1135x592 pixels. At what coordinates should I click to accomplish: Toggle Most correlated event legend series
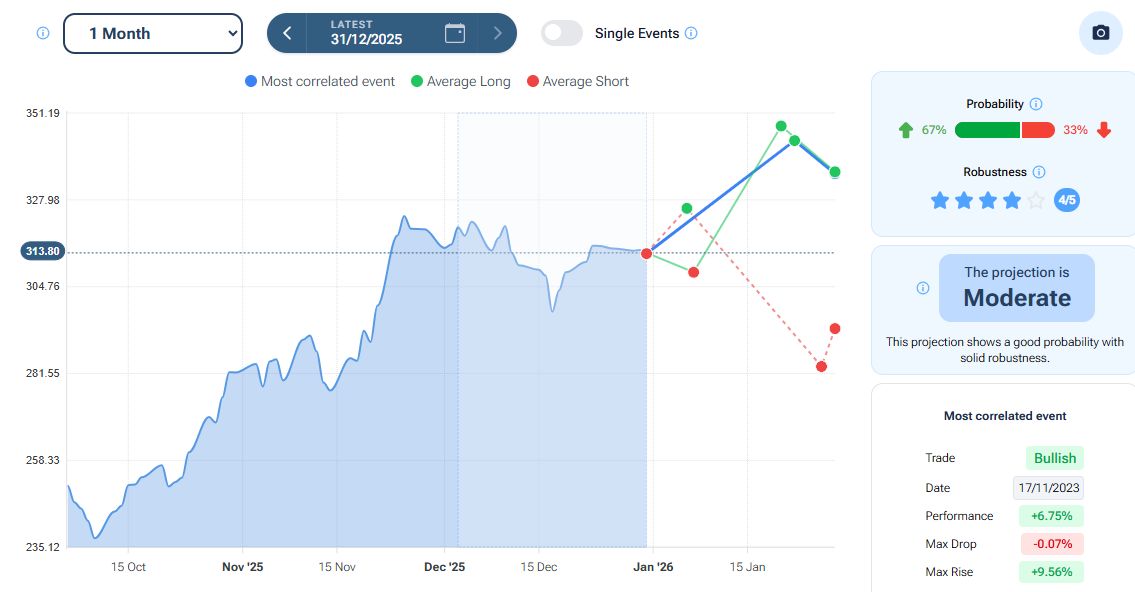coord(320,81)
